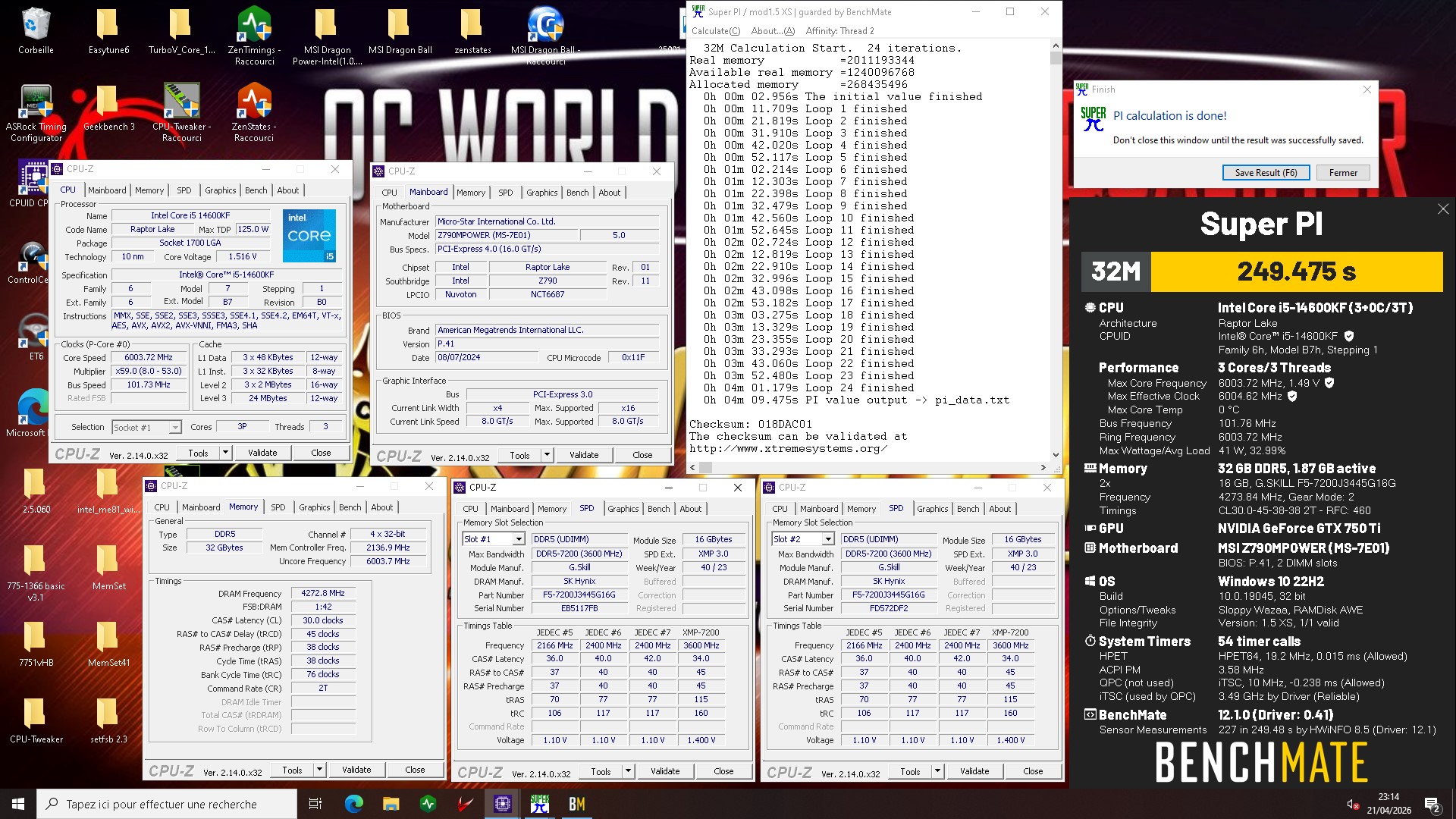Click the DRAM Frequency 4272.8 MHz value
Screen dimensions: 1456x819
coord(323,594)
